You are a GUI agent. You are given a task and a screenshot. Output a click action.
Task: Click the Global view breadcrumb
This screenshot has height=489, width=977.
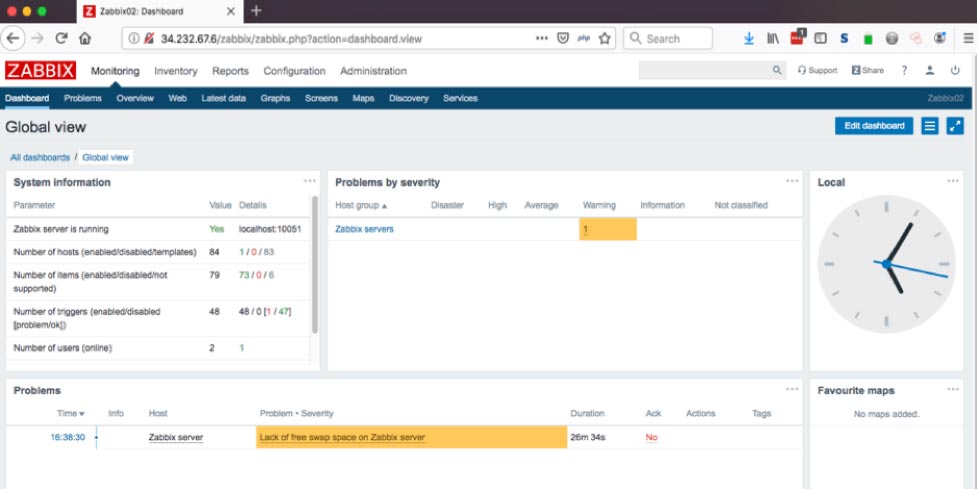tap(105, 158)
